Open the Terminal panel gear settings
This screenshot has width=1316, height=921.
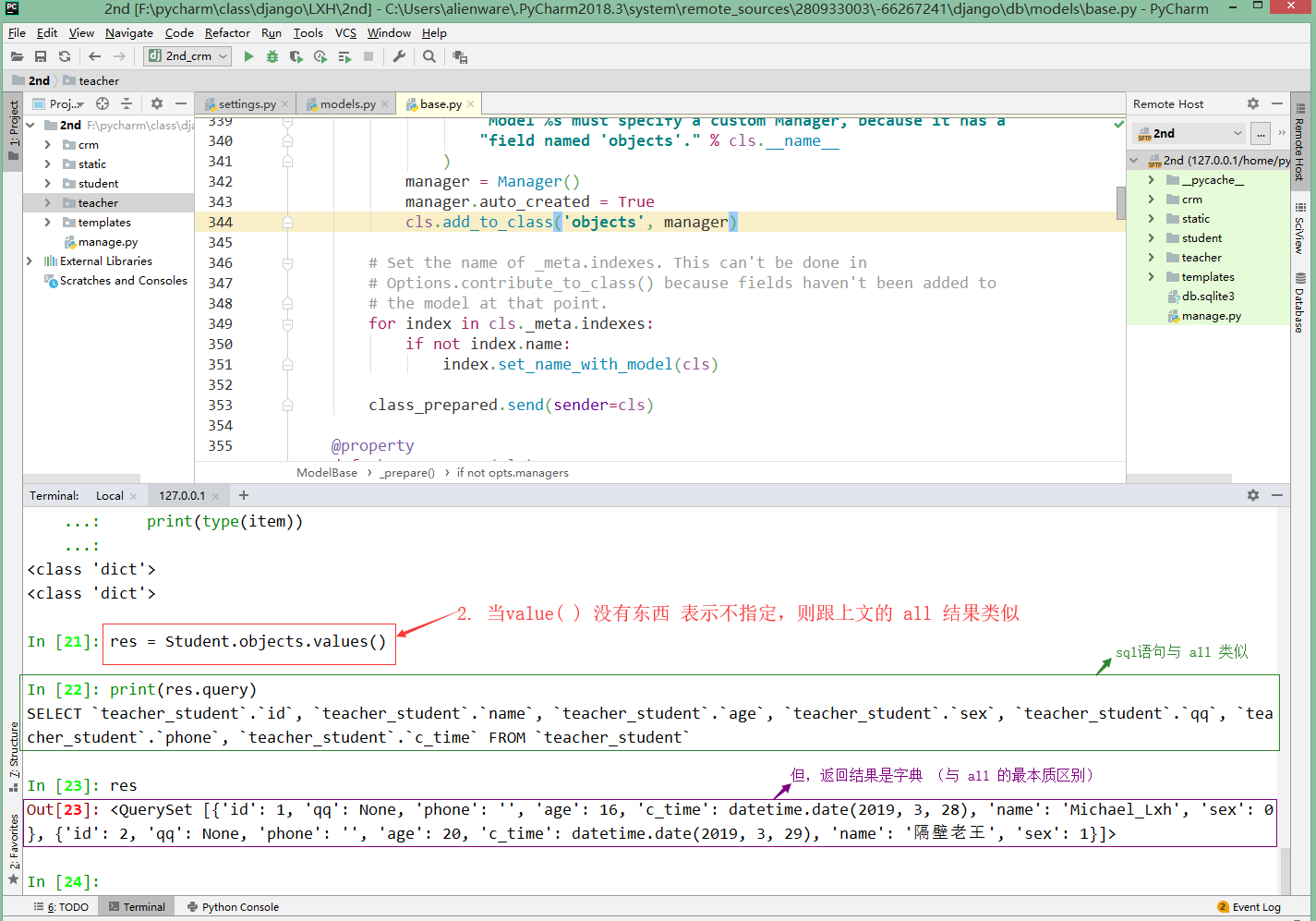(x=1253, y=495)
